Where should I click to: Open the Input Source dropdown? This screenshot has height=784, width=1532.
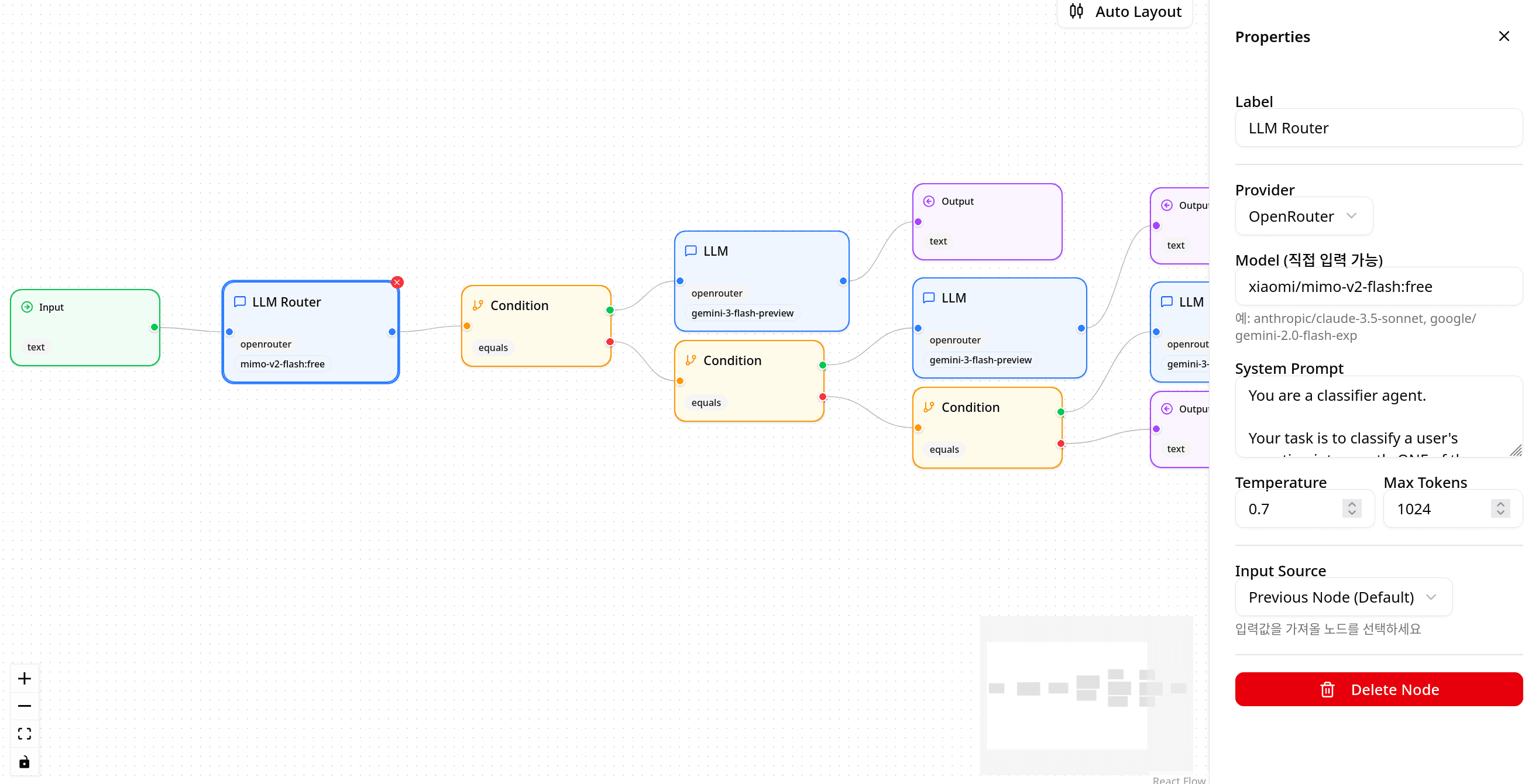click(1342, 597)
